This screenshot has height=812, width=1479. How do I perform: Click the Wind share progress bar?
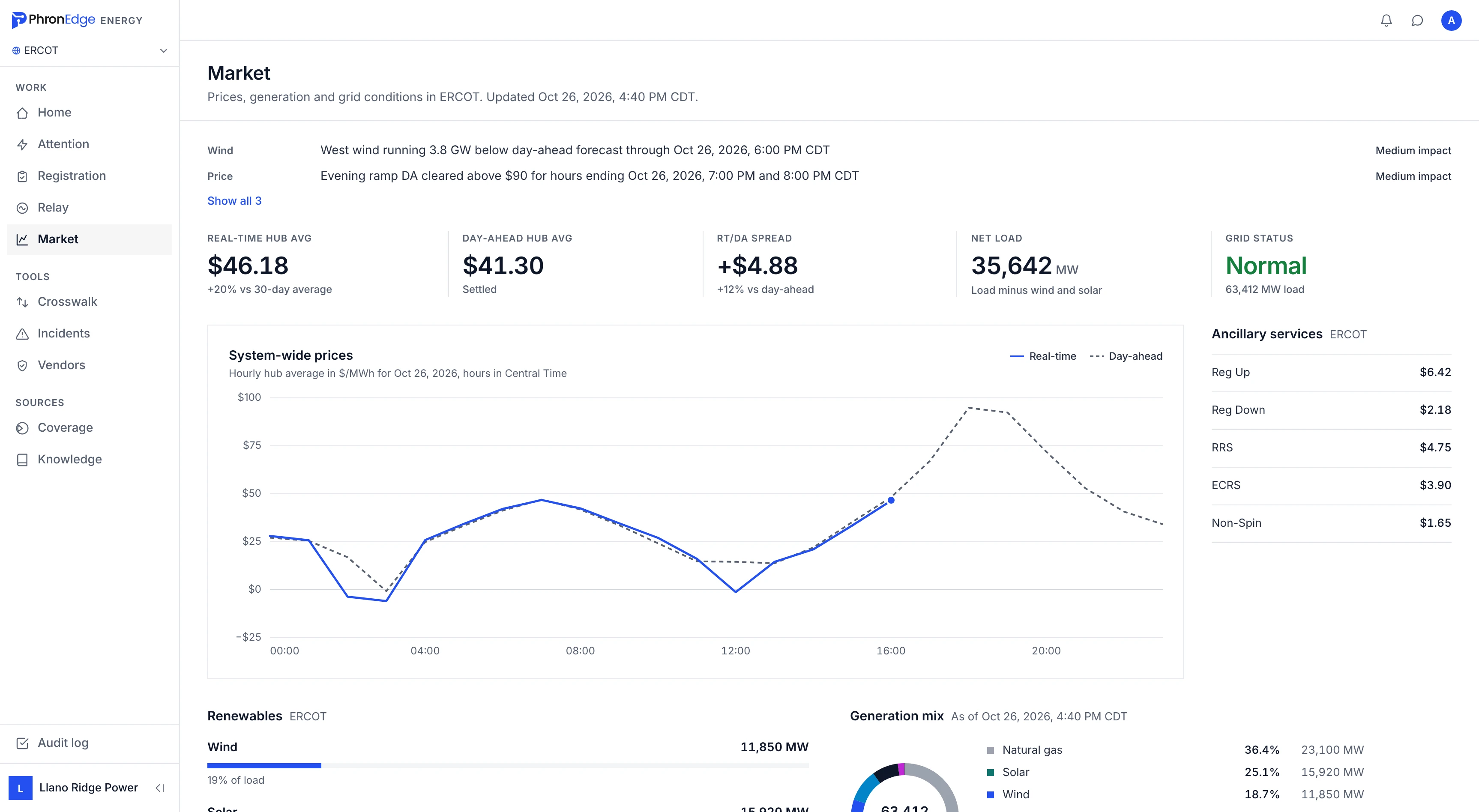(508, 765)
